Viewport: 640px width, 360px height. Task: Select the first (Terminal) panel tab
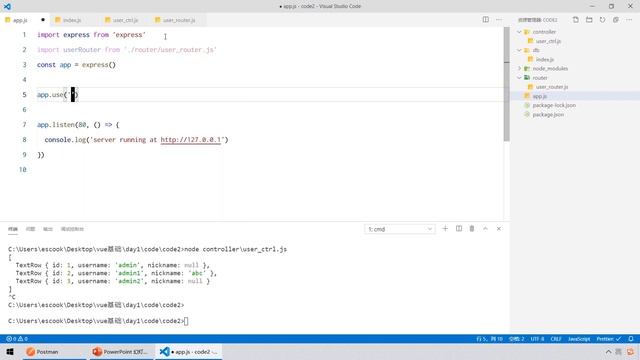pyautogui.click(x=13, y=229)
